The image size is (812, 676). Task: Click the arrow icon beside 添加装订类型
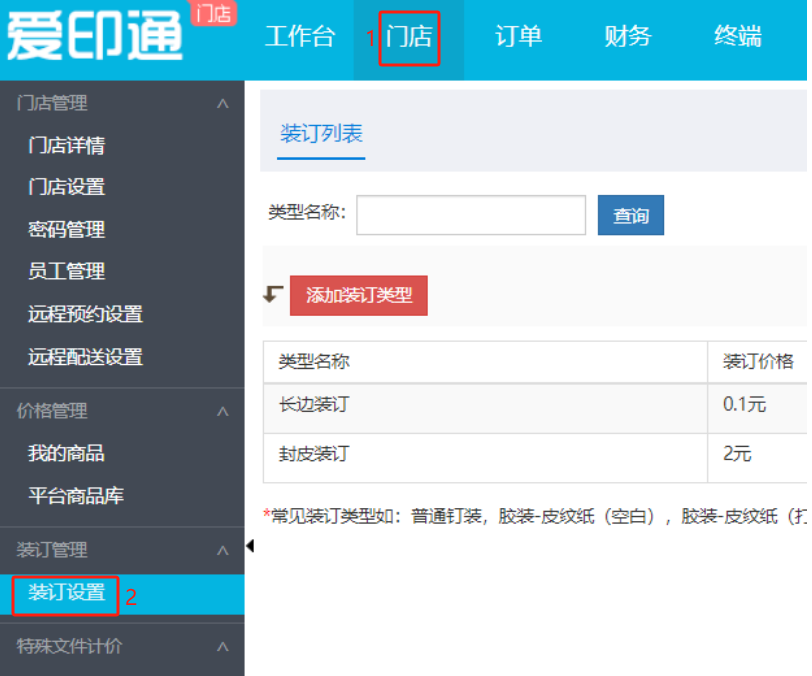coord(273,295)
